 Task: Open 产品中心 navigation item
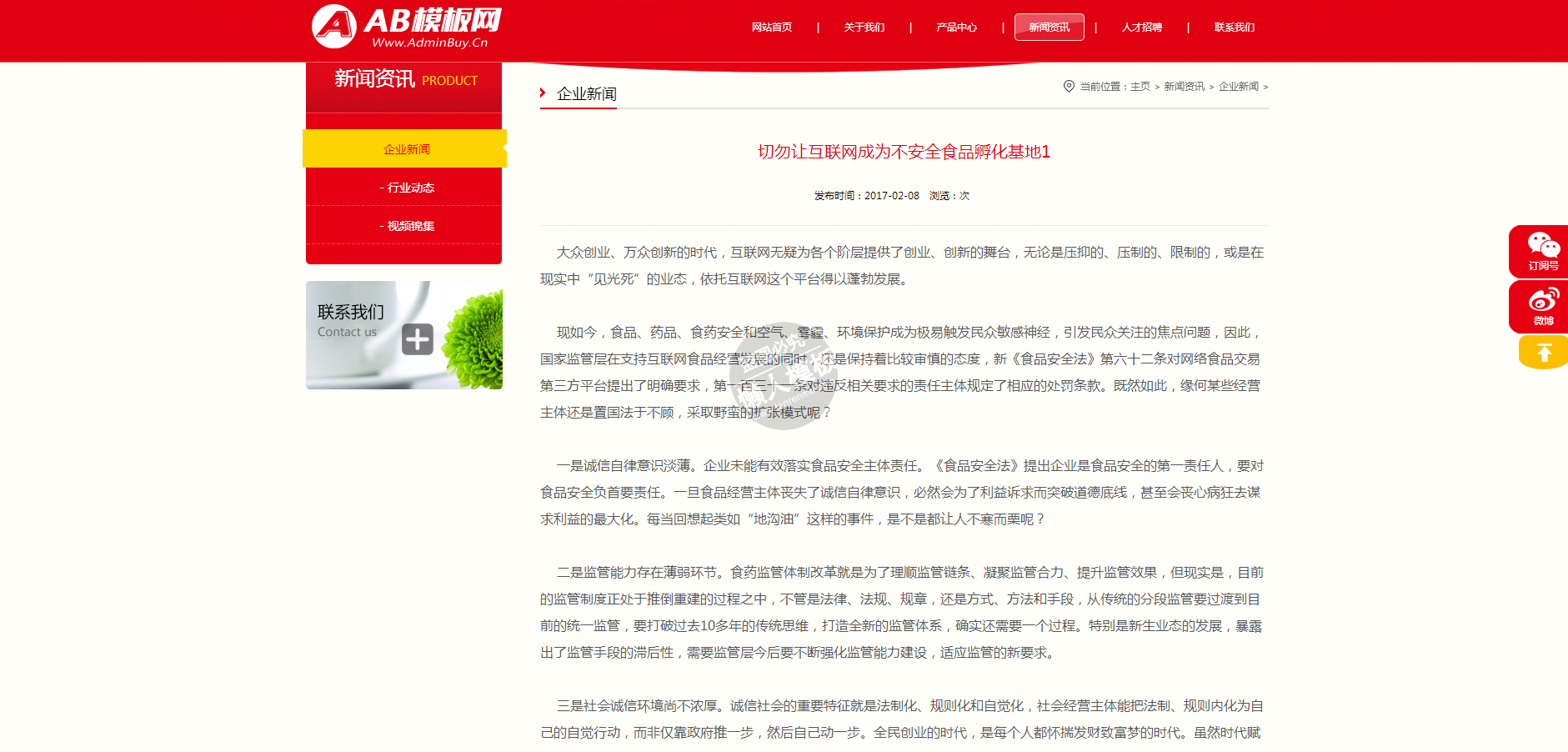[956, 28]
